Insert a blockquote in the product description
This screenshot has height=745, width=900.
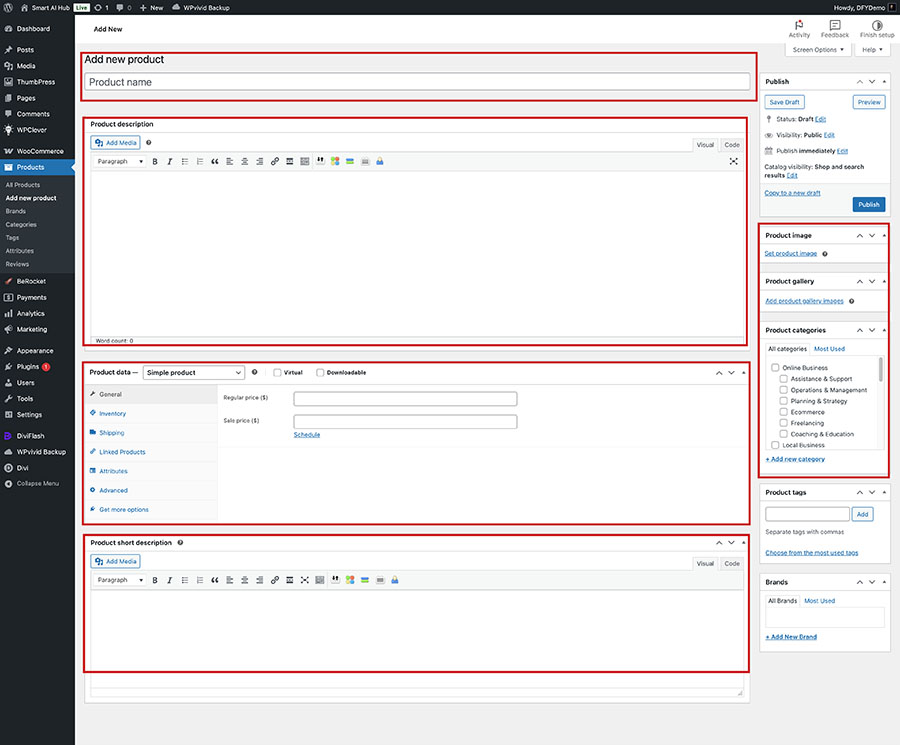click(x=215, y=161)
